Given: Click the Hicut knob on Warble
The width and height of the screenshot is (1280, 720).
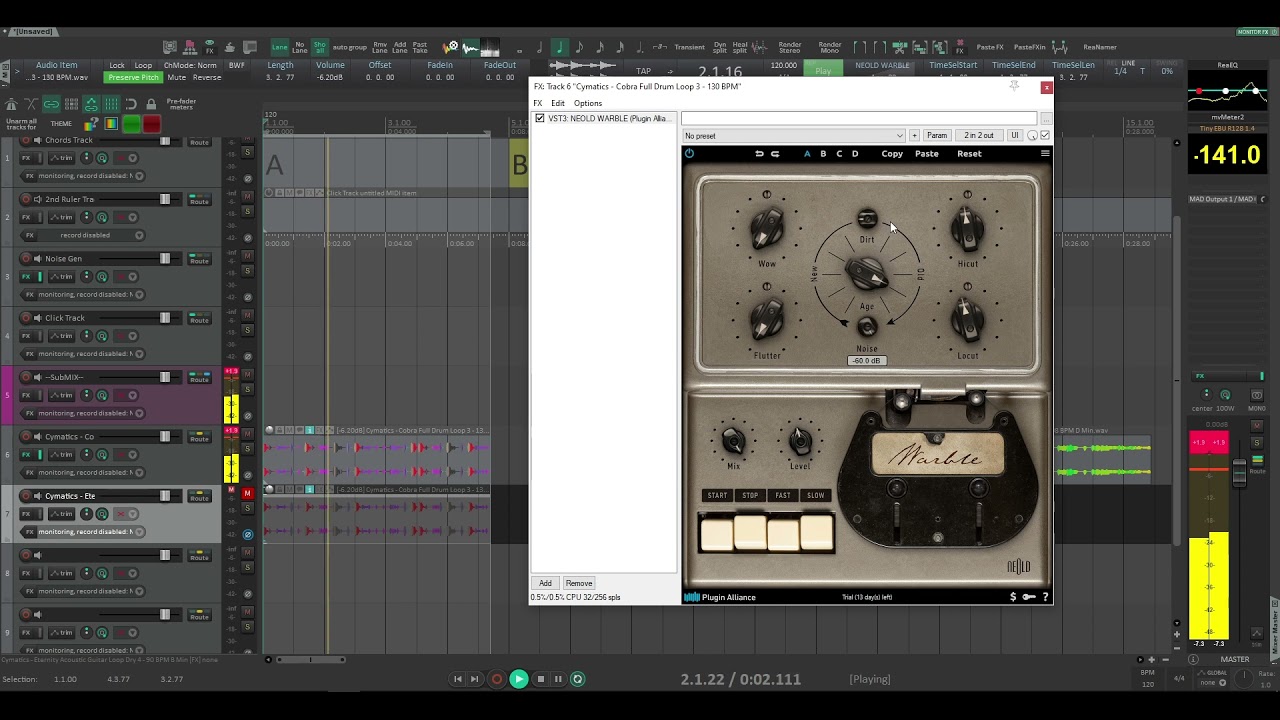Looking at the screenshot, I should [967, 229].
